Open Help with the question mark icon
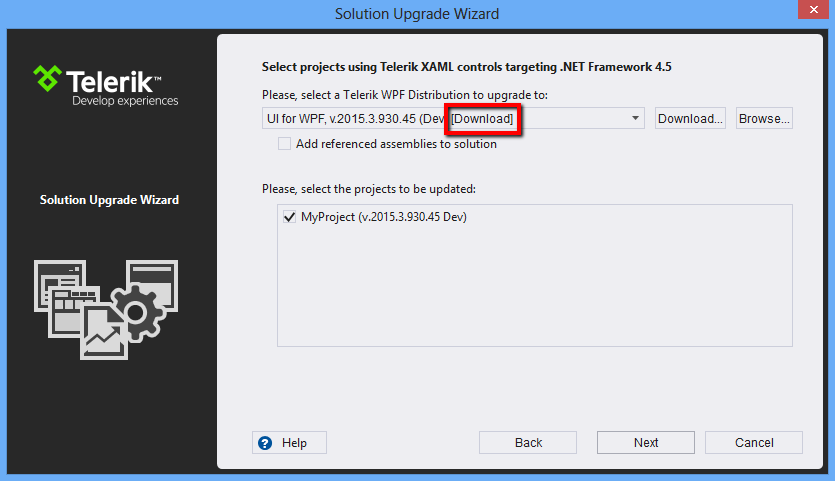The image size is (835, 481). pyautogui.click(x=289, y=443)
